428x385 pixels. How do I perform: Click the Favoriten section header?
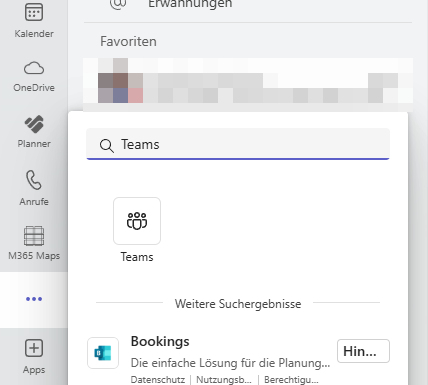point(128,41)
